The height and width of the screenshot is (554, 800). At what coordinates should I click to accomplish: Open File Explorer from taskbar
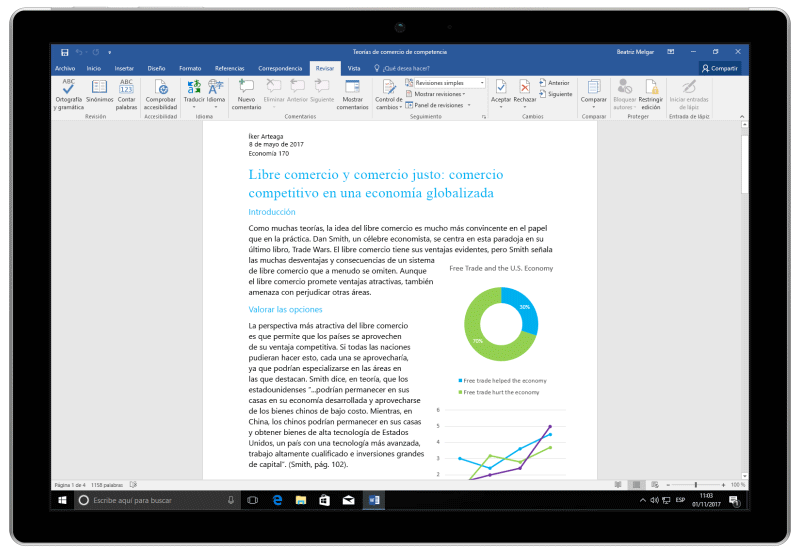pyautogui.click(x=301, y=500)
